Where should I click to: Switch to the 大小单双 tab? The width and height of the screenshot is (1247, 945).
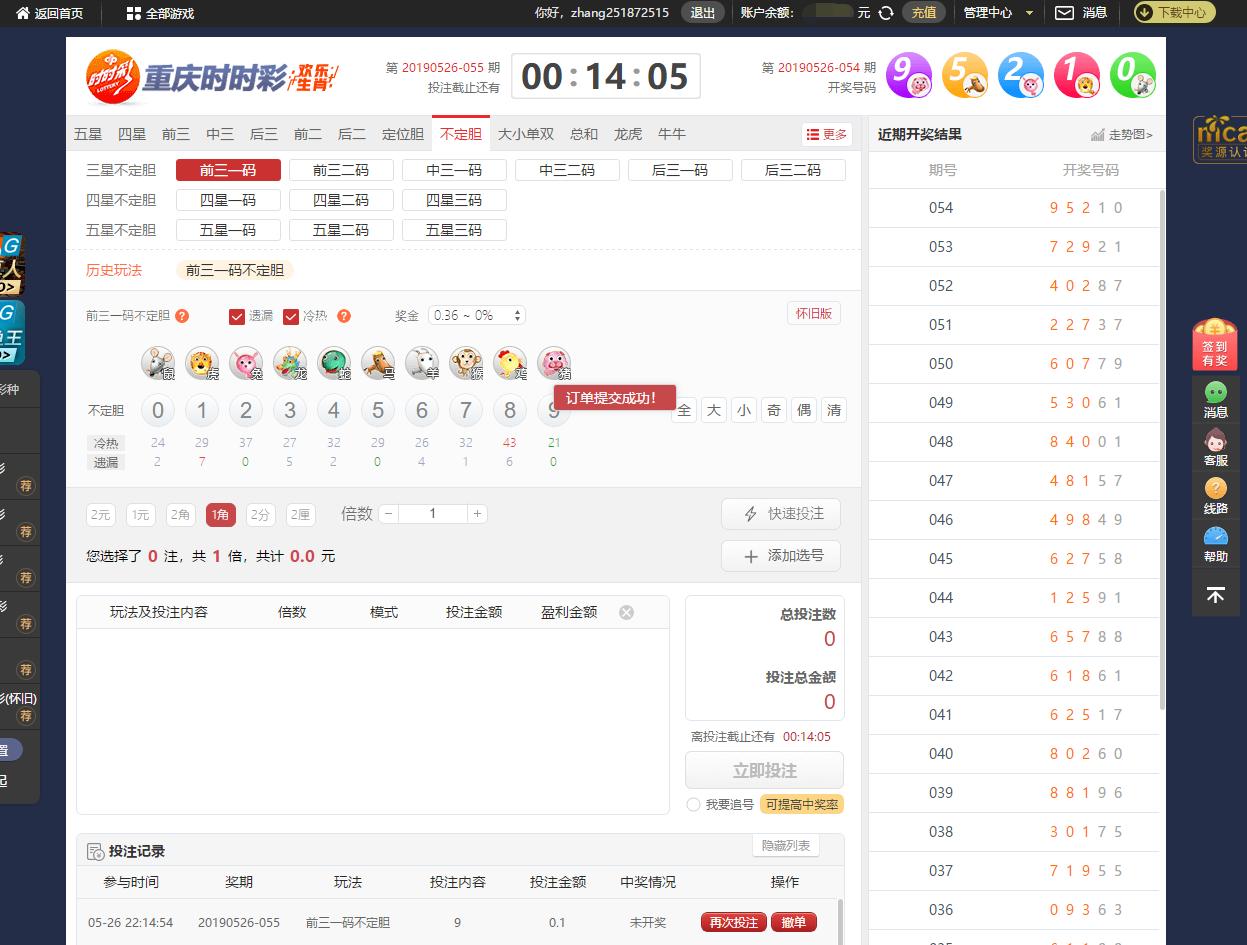click(526, 134)
